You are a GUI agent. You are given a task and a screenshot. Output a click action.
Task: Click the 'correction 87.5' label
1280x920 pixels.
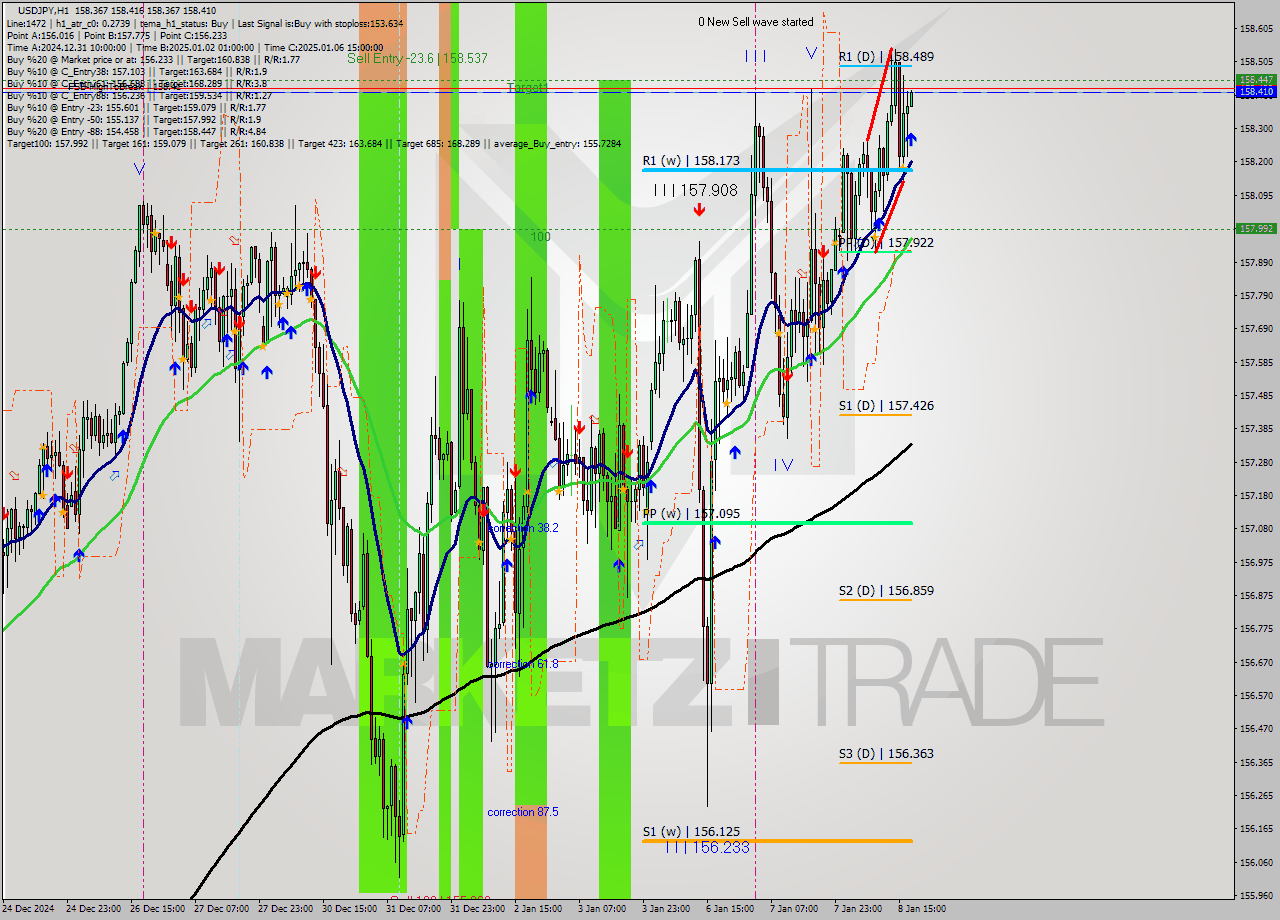(523, 812)
